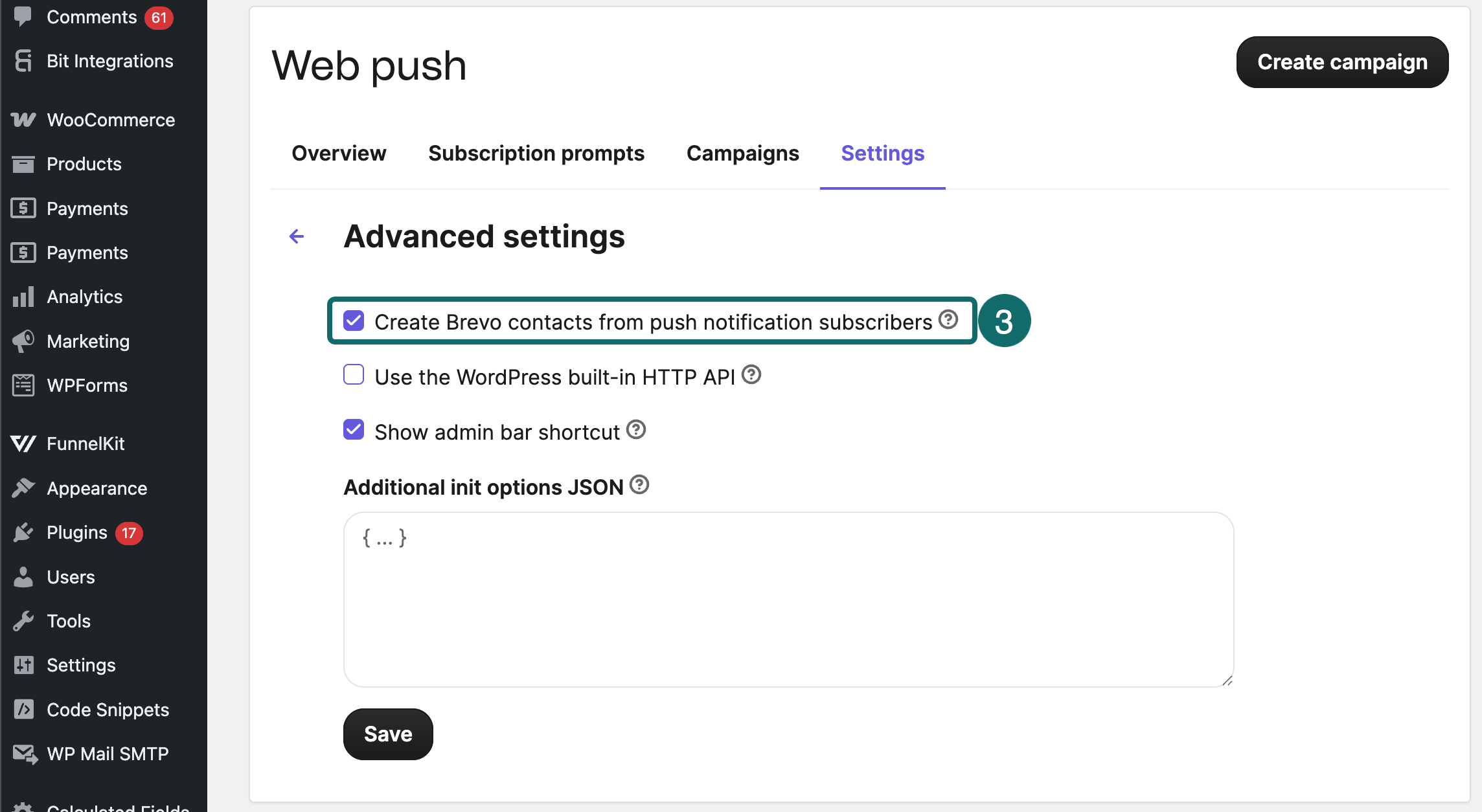Image resolution: width=1482 pixels, height=812 pixels.
Task: Click the Create campaign button
Action: point(1342,62)
